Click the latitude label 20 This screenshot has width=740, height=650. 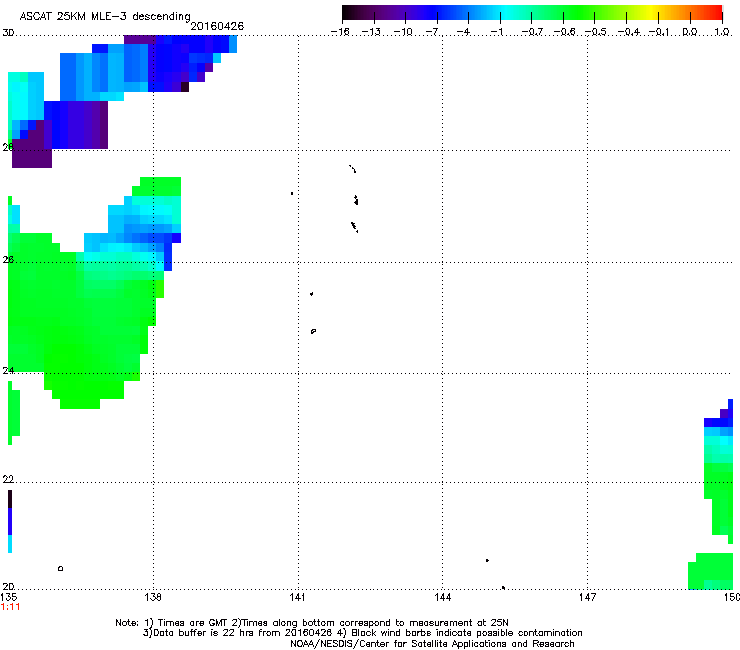click(x=8, y=586)
